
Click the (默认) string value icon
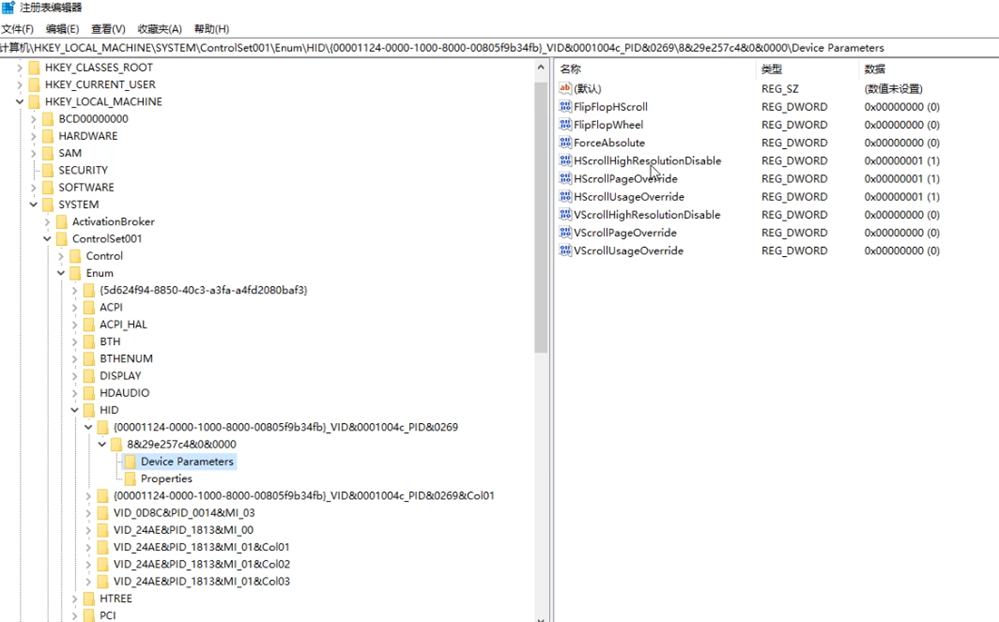click(x=565, y=89)
